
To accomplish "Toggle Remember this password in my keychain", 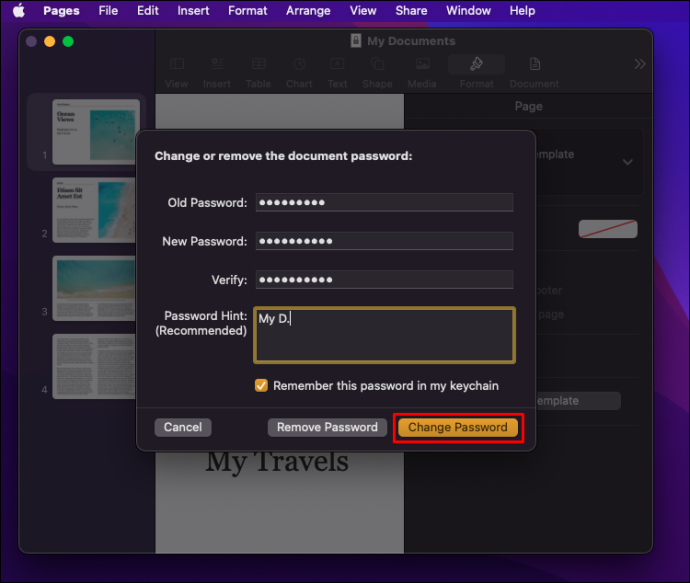I will point(261,385).
